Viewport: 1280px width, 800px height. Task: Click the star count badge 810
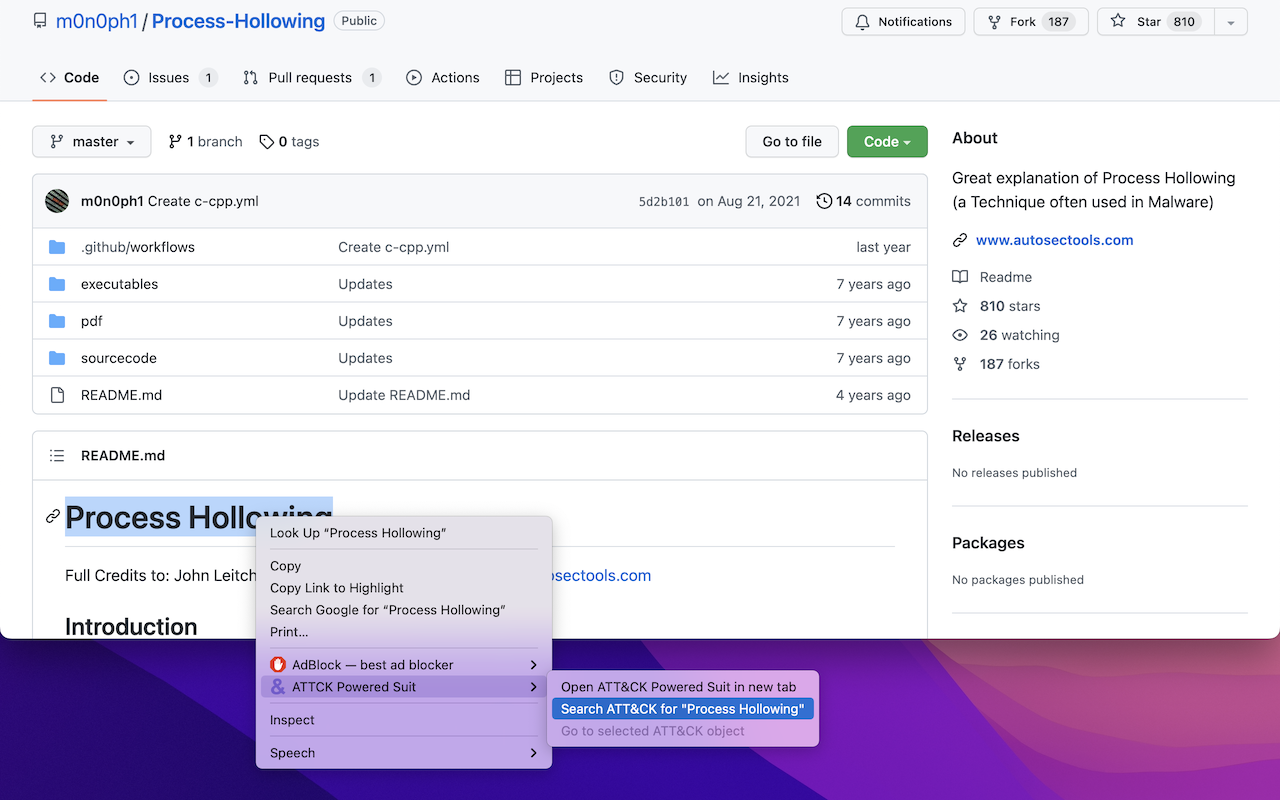(1184, 22)
